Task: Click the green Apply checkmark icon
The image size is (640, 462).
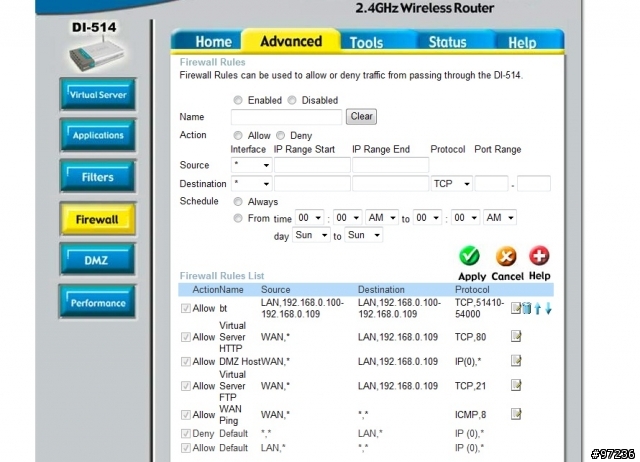Action: click(469, 256)
